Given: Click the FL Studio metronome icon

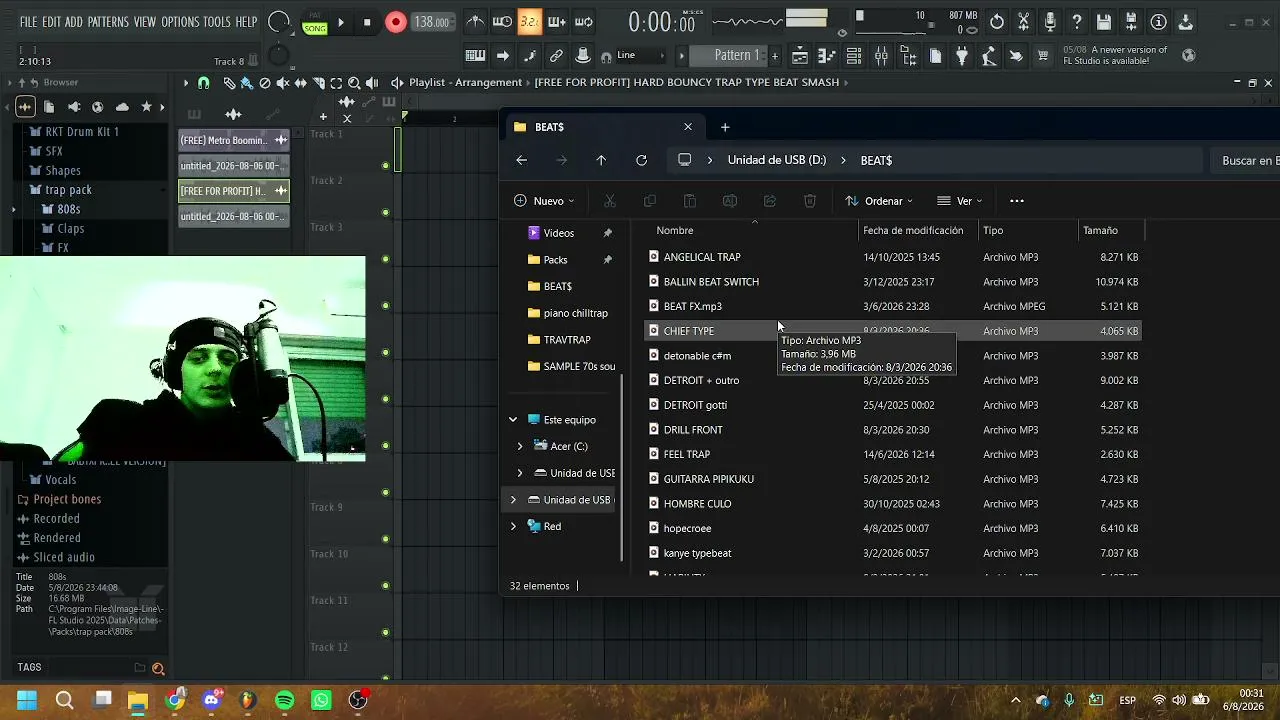Looking at the screenshot, I should coord(476,22).
